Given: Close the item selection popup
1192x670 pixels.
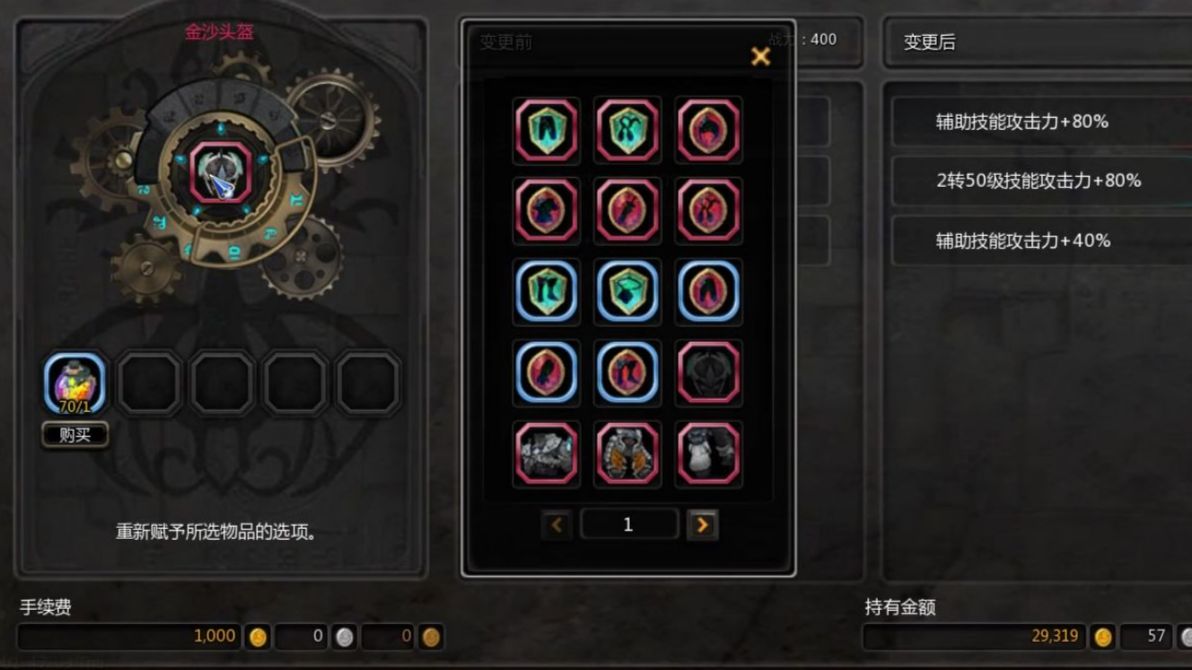Looking at the screenshot, I should [x=760, y=56].
